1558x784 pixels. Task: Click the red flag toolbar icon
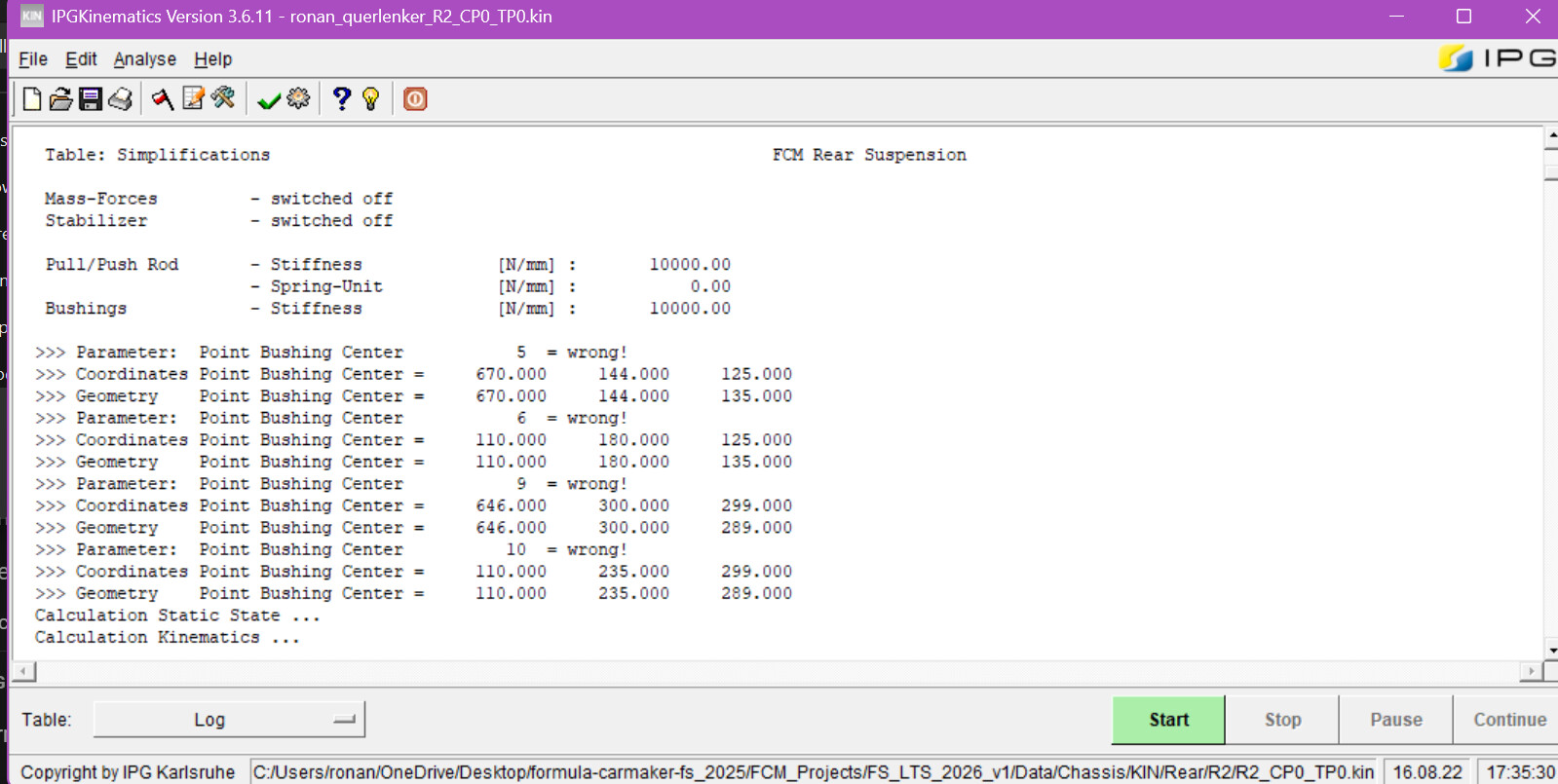163,99
